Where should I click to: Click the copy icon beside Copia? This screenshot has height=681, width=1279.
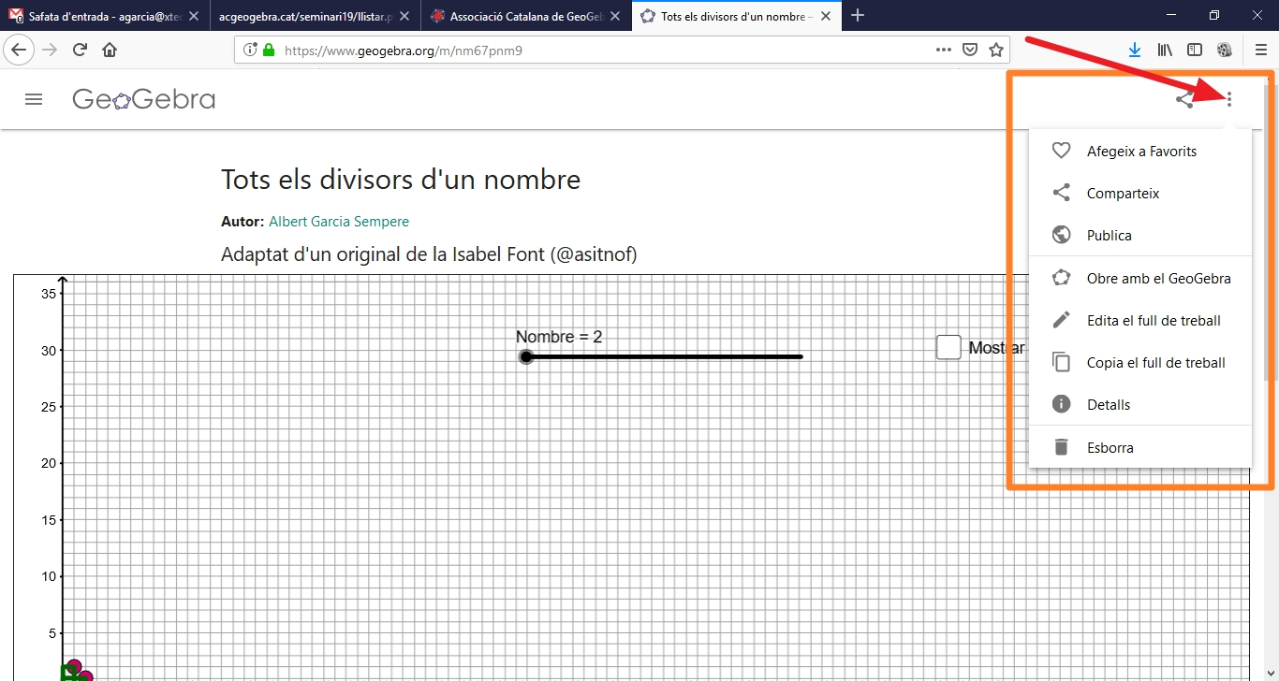1062,362
